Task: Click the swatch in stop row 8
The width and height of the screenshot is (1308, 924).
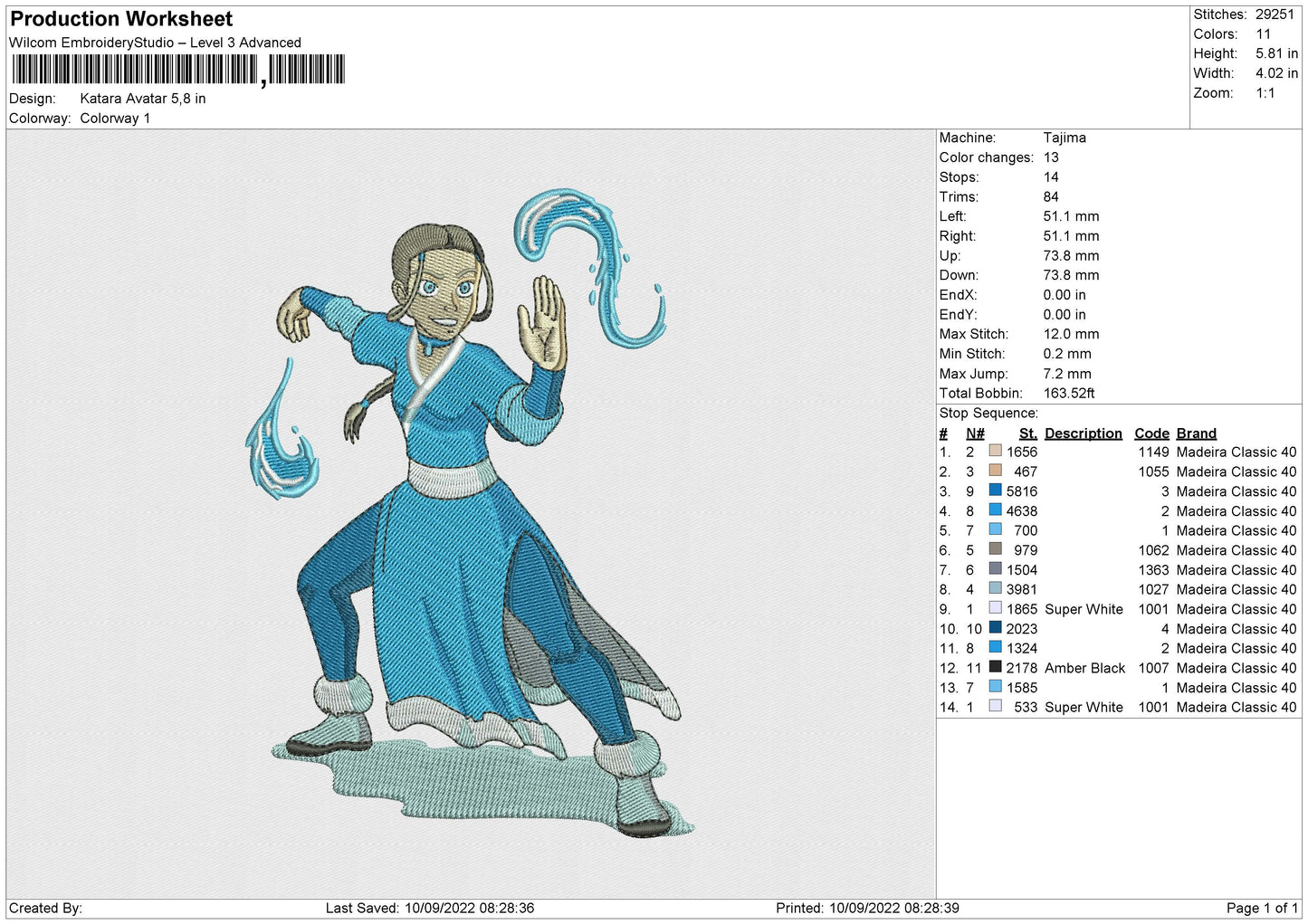Action: (x=996, y=588)
